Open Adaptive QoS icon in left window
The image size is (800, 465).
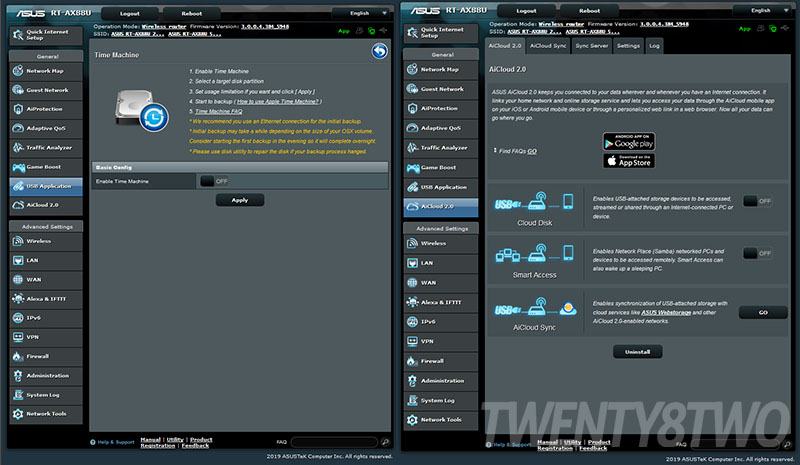pos(18,128)
